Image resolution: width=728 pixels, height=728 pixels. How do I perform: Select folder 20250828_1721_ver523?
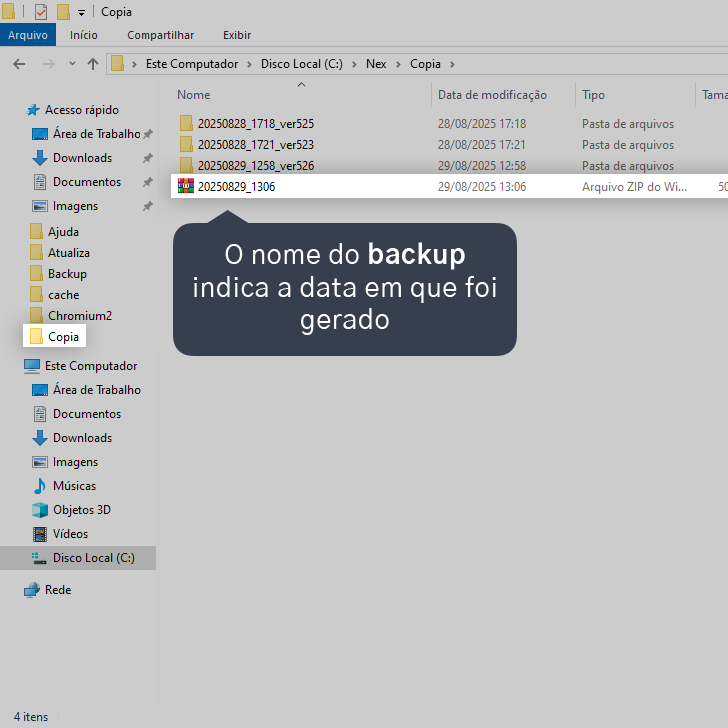pyautogui.click(x=256, y=145)
